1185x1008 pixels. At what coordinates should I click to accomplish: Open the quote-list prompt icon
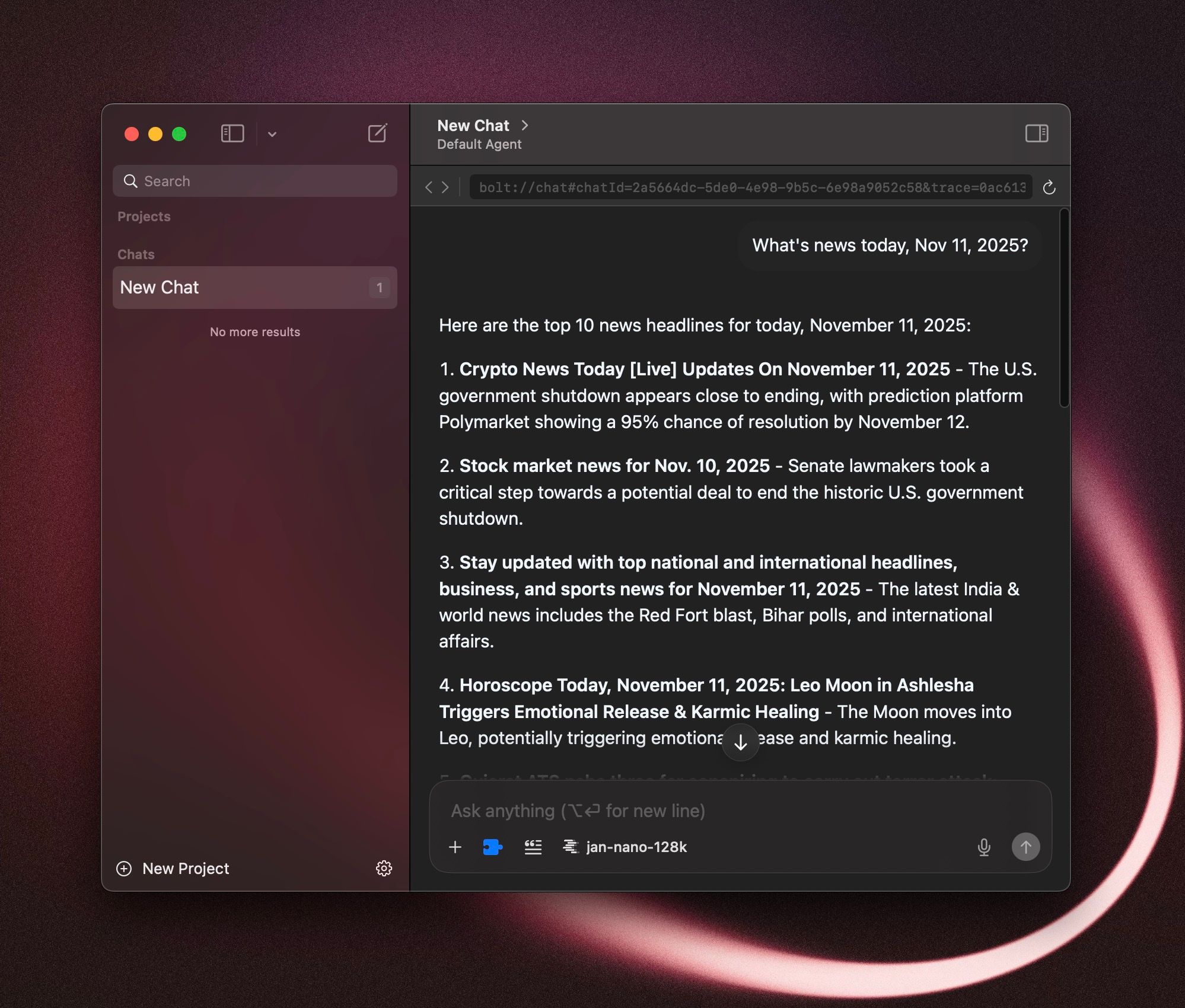tap(533, 847)
